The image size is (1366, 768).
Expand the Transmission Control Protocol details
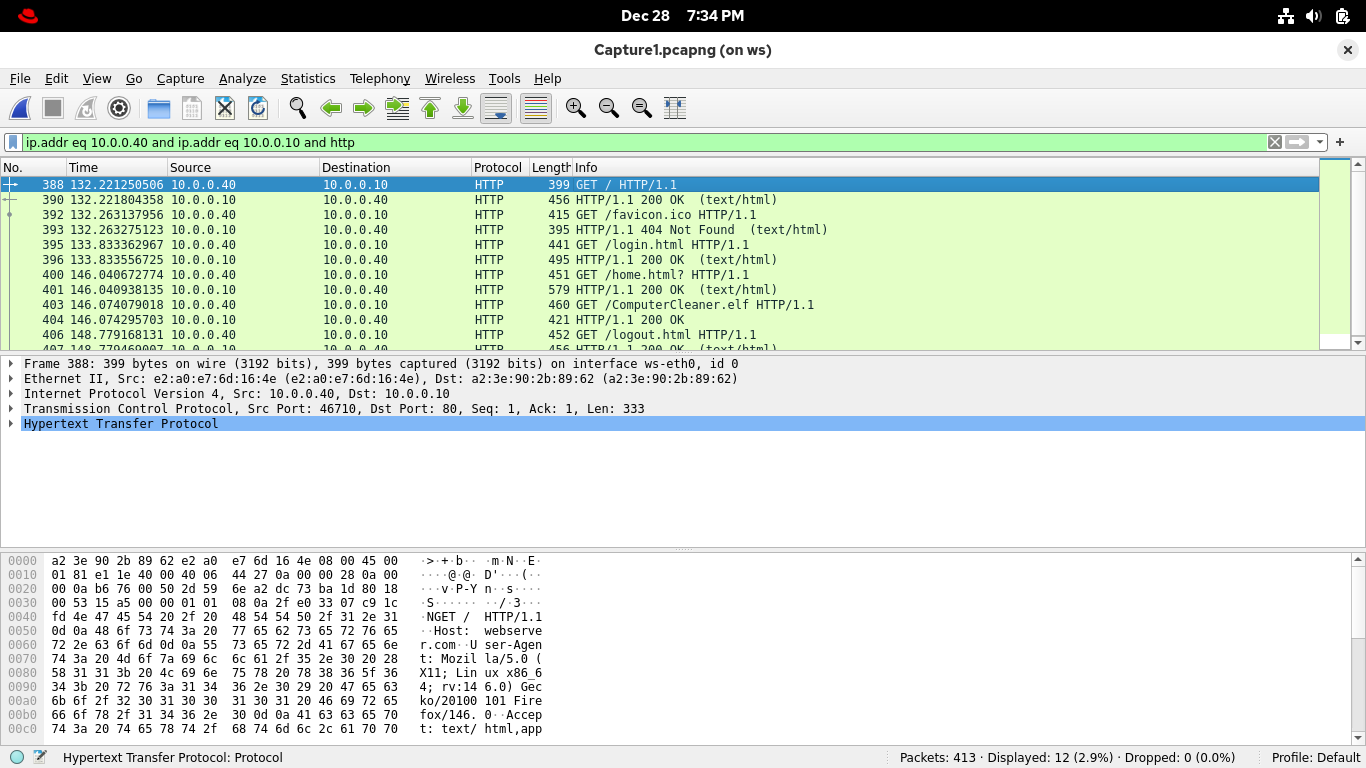click(x=11, y=409)
